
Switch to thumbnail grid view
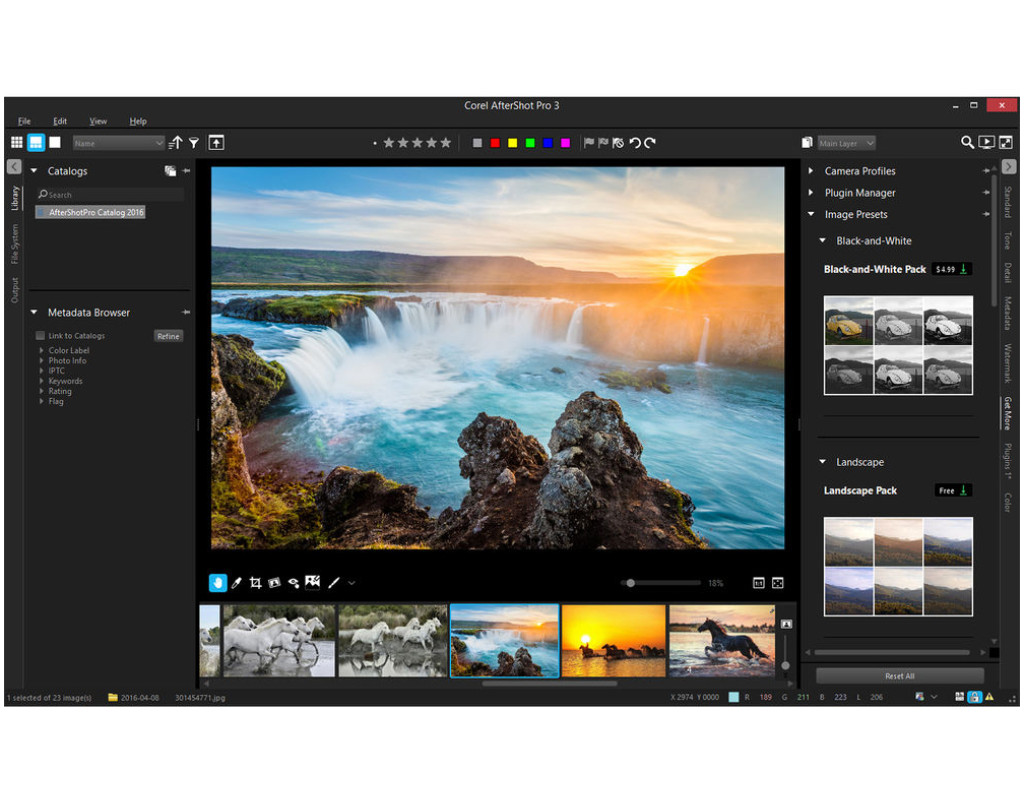pos(16,143)
